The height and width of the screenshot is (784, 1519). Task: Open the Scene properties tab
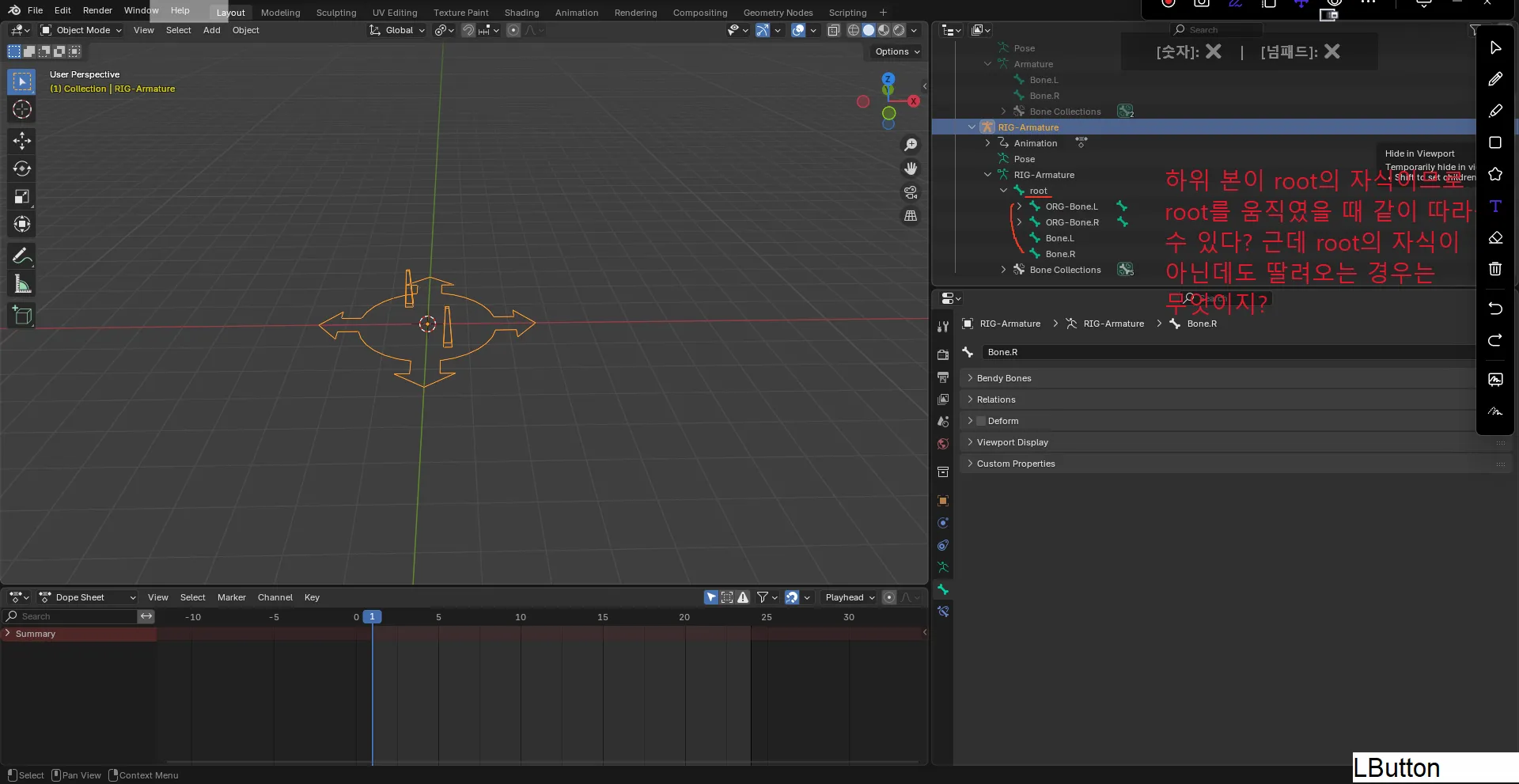(943, 422)
